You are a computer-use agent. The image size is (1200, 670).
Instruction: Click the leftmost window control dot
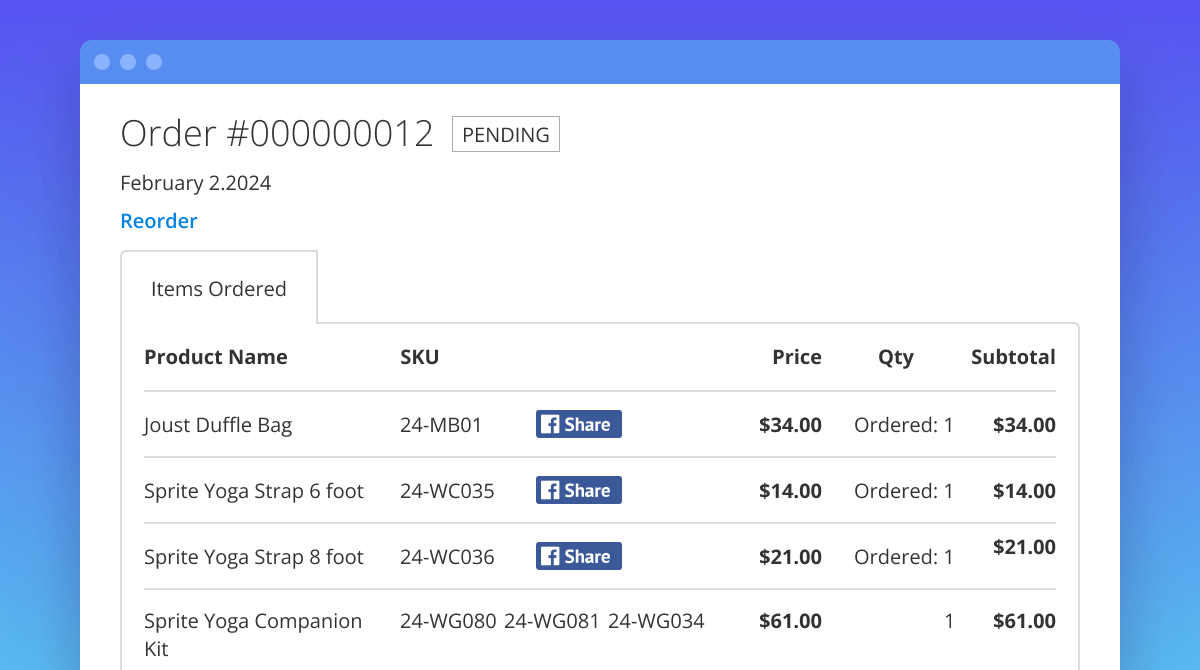[102, 62]
